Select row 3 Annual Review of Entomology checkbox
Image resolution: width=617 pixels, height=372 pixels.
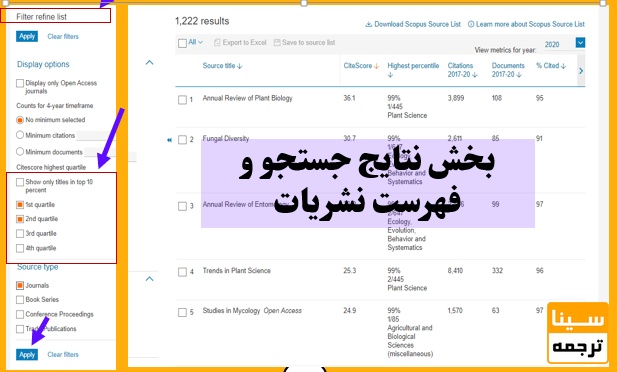[x=182, y=206]
